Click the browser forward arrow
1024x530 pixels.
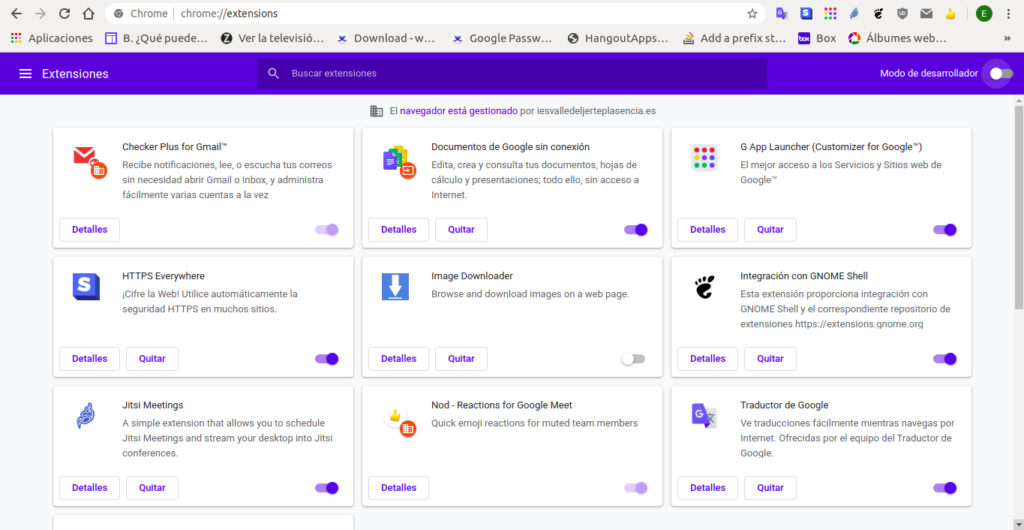40,14
